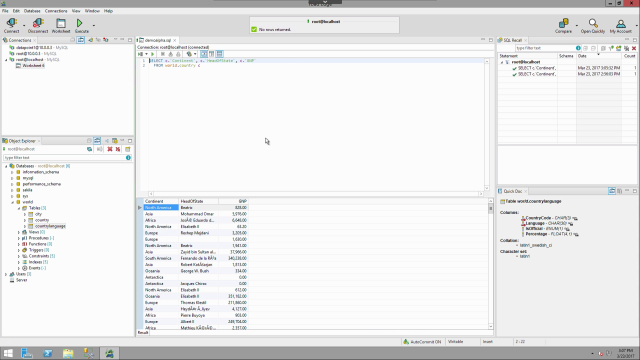This screenshot has height=360, width=640.
Task: Open the dropdown arrow next to Connect
Action: pos(24,25)
